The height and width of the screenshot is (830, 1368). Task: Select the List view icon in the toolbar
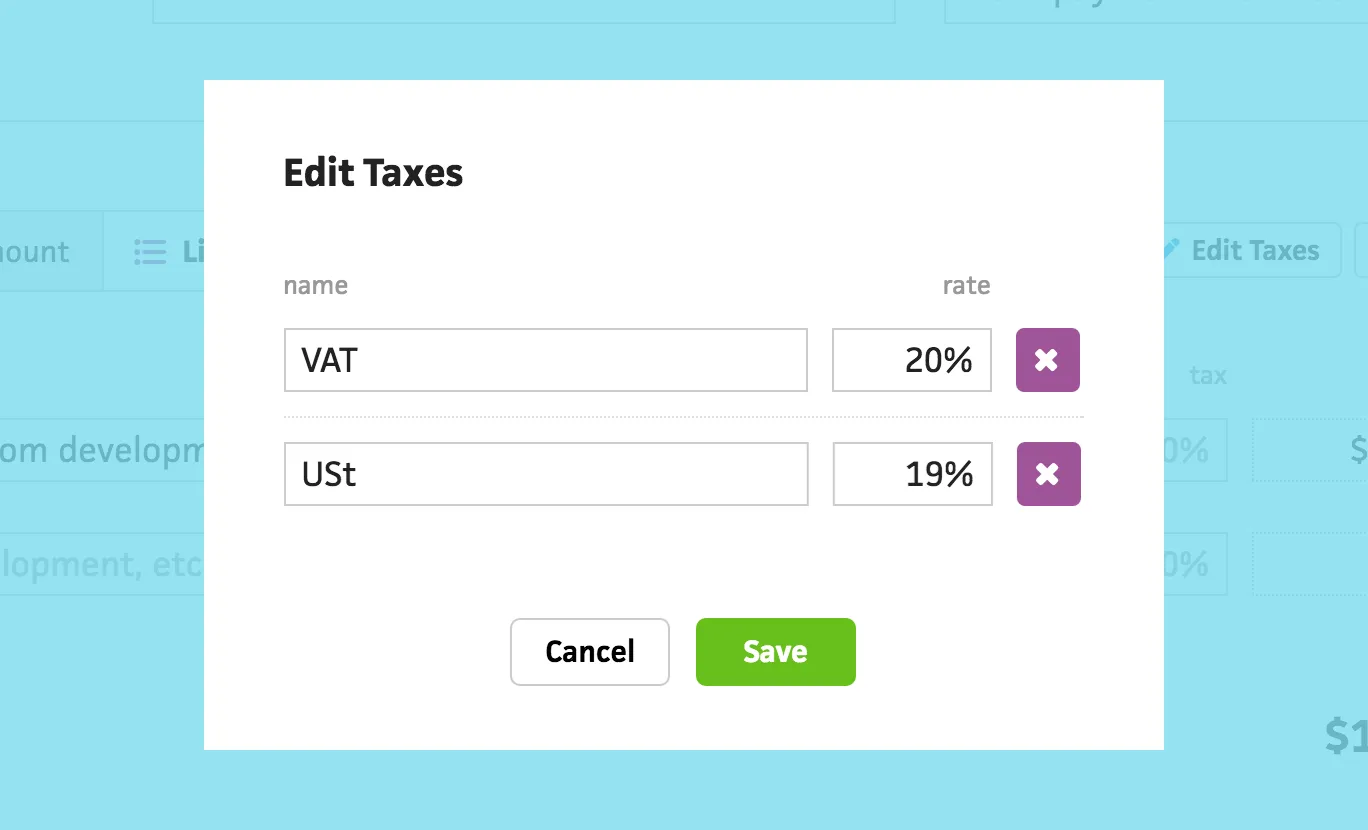[149, 251]
